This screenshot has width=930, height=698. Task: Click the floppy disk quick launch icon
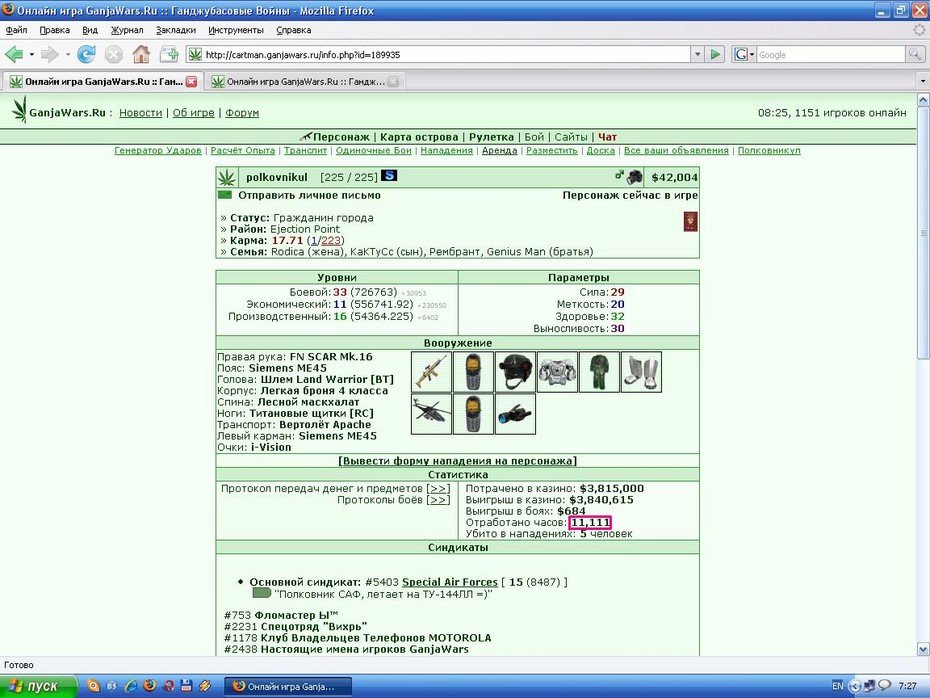point(186,686)
